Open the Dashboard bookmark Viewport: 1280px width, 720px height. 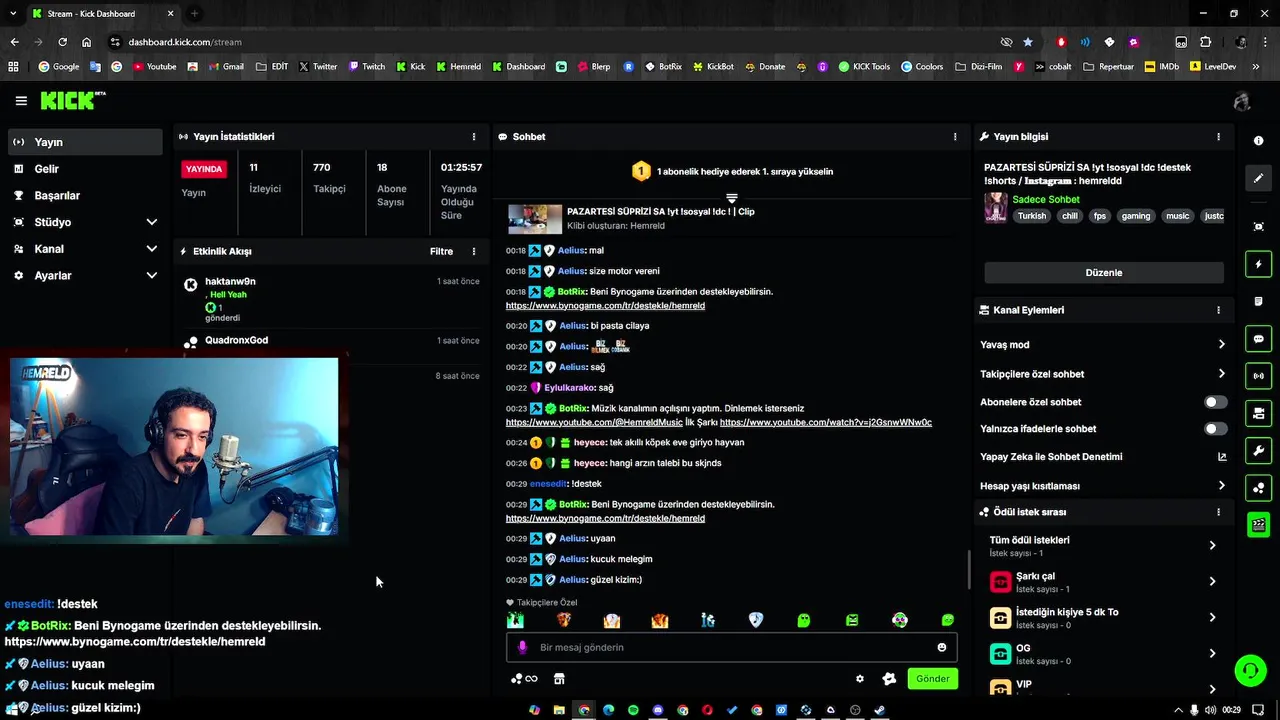[x=517, y=67]
